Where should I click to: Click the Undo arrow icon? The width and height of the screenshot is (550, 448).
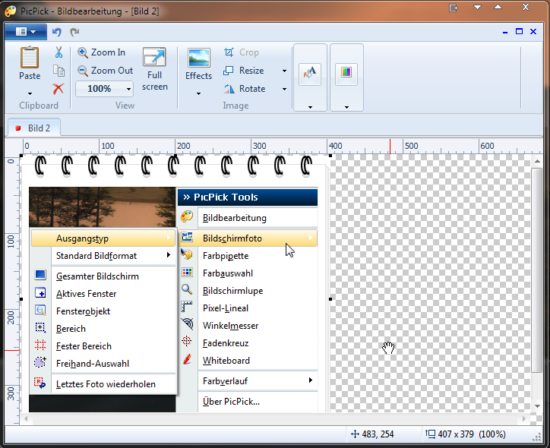(x=57, y=32)
